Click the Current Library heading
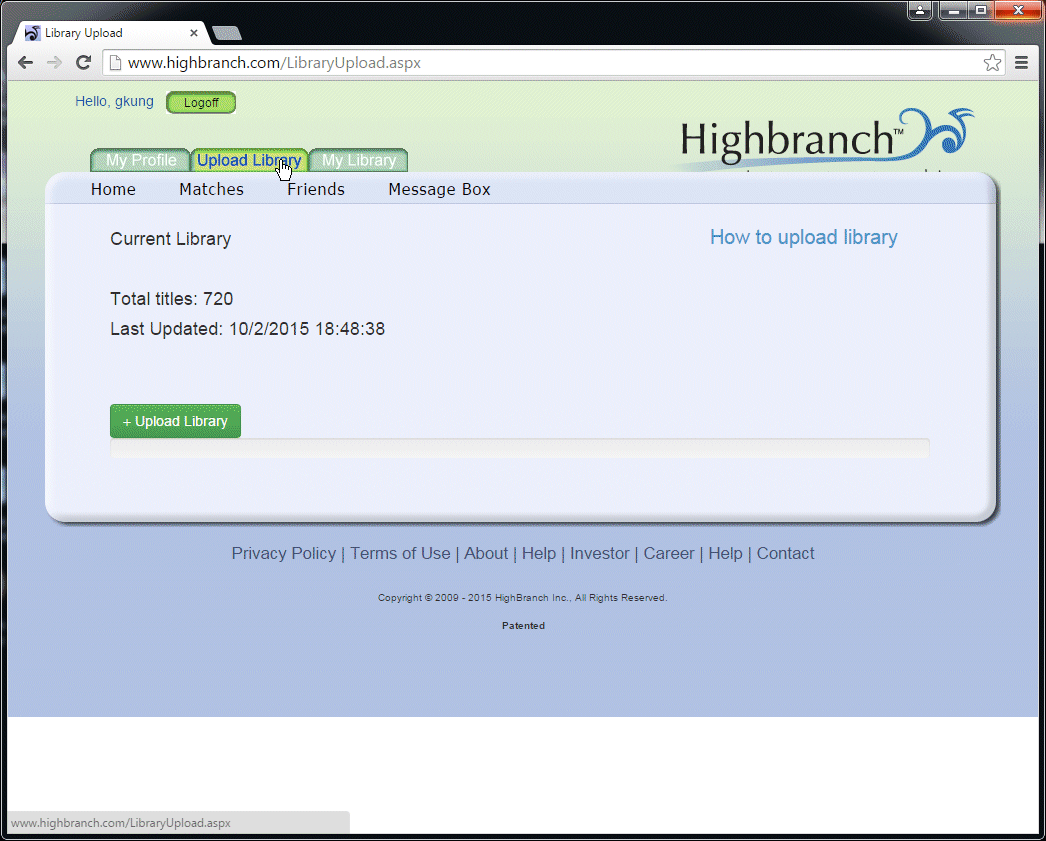This screenshot has width=1046, height=841. (x=171, y=239)
